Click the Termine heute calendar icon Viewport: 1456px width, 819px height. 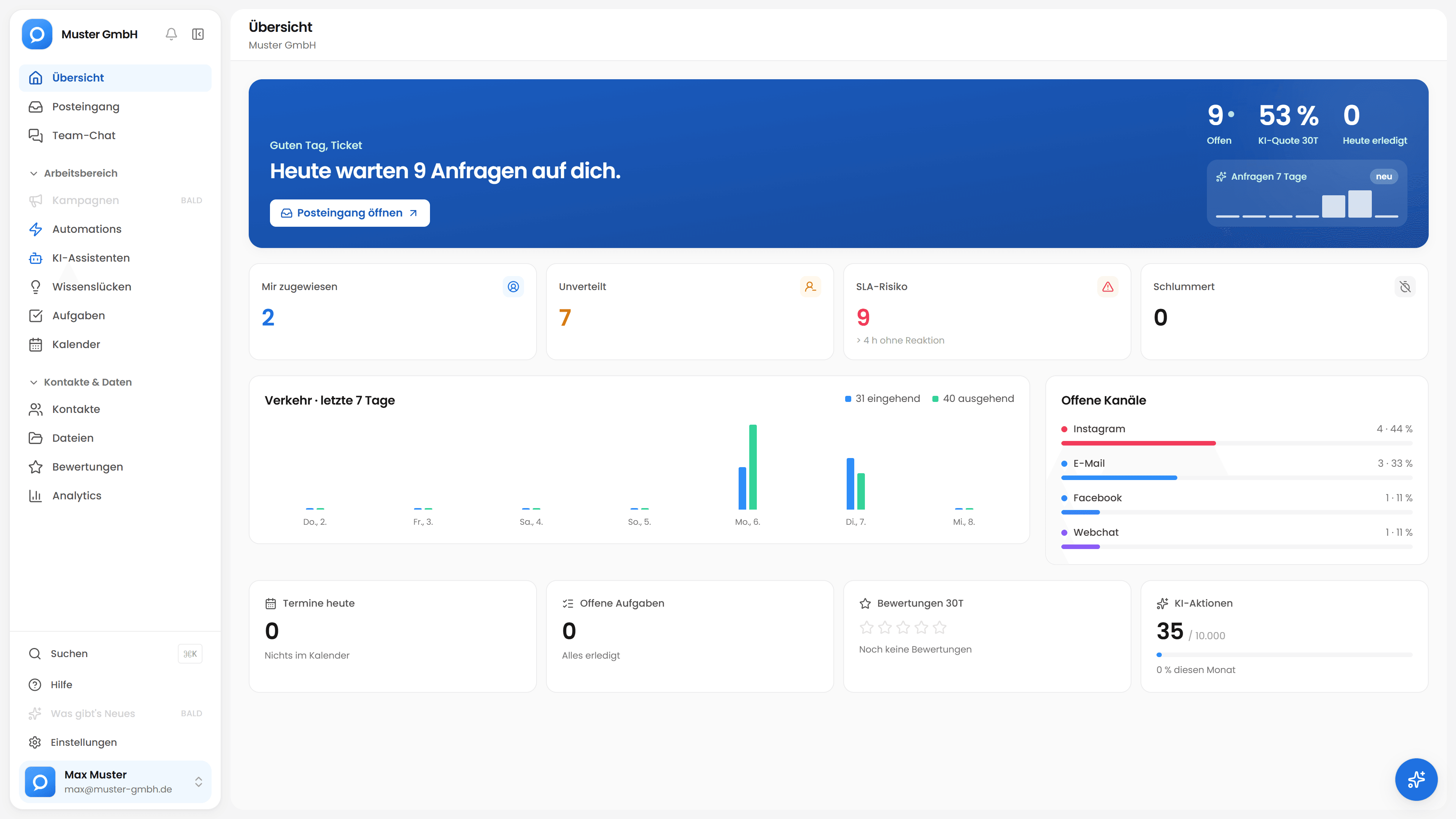pyautogui.click(x=271, y=604)
